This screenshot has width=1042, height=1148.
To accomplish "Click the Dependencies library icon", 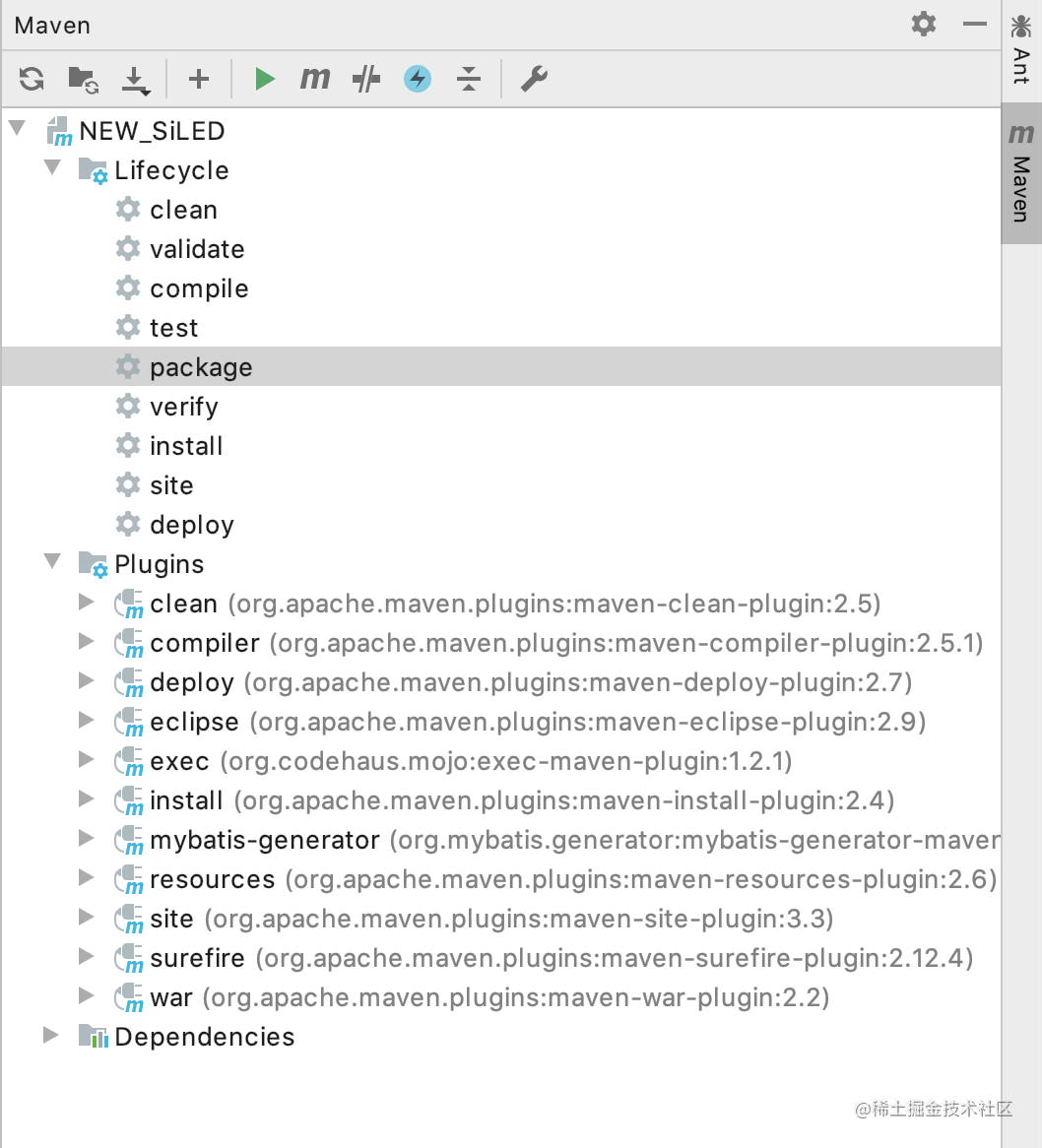I will coord(93,1036).
